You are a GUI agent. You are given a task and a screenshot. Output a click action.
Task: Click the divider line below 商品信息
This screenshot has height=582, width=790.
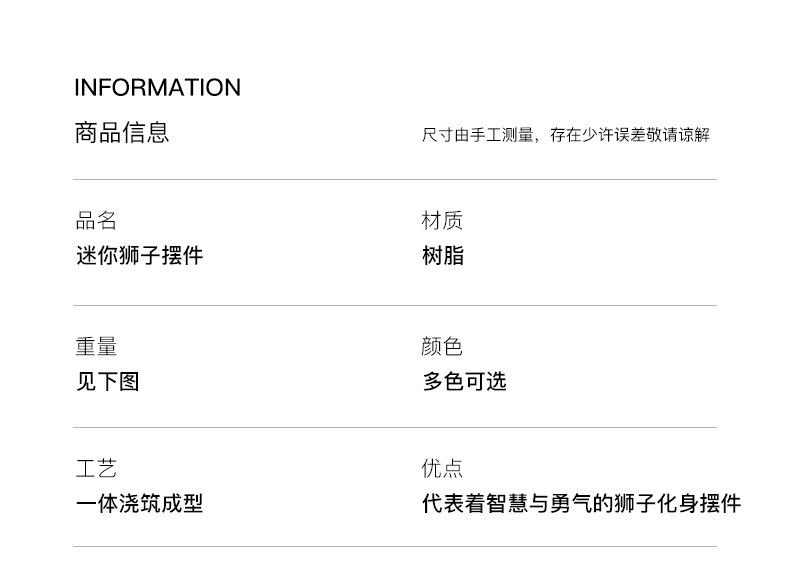coord(395,179)
